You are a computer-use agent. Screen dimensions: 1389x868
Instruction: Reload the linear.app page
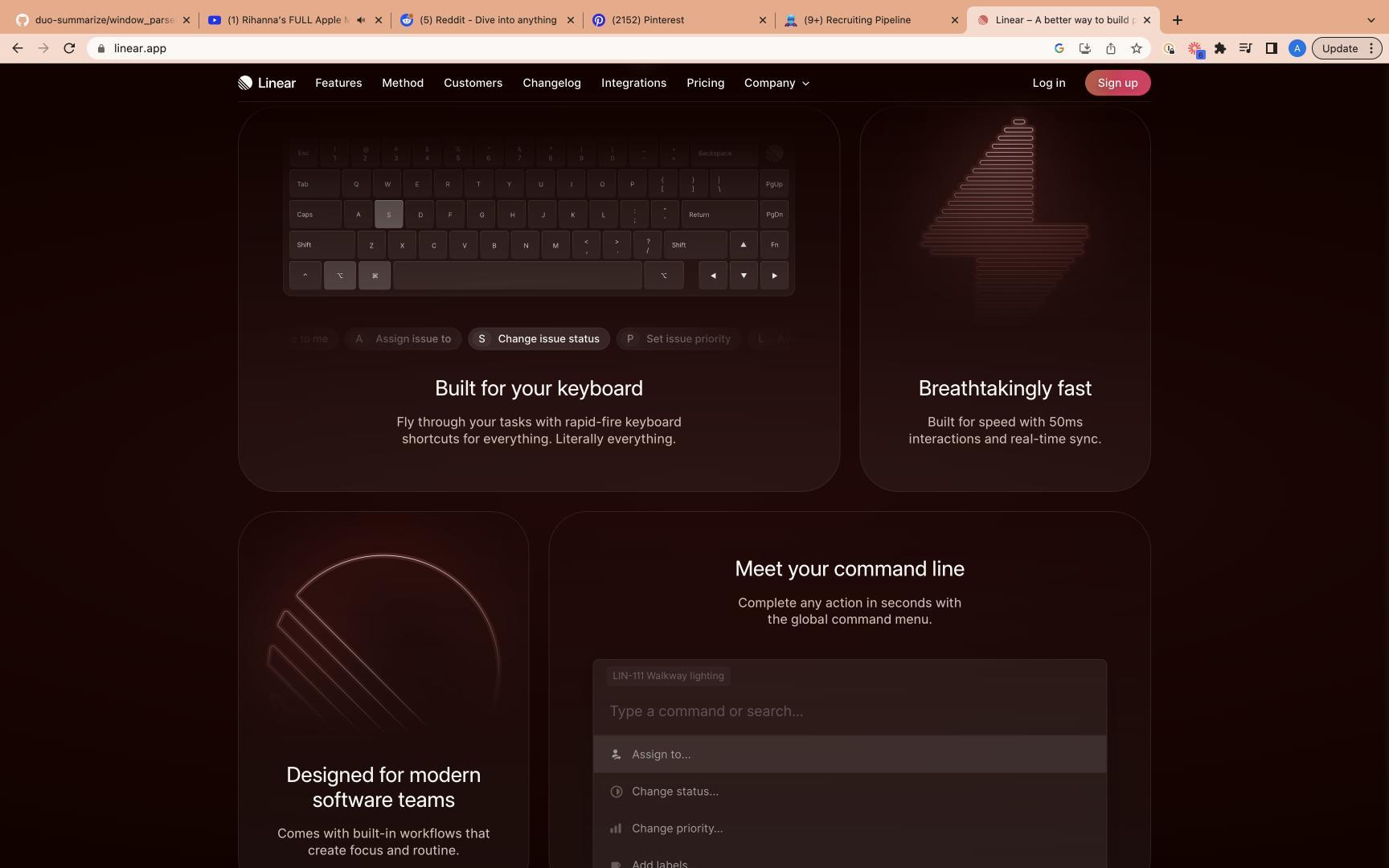[69, 48]
